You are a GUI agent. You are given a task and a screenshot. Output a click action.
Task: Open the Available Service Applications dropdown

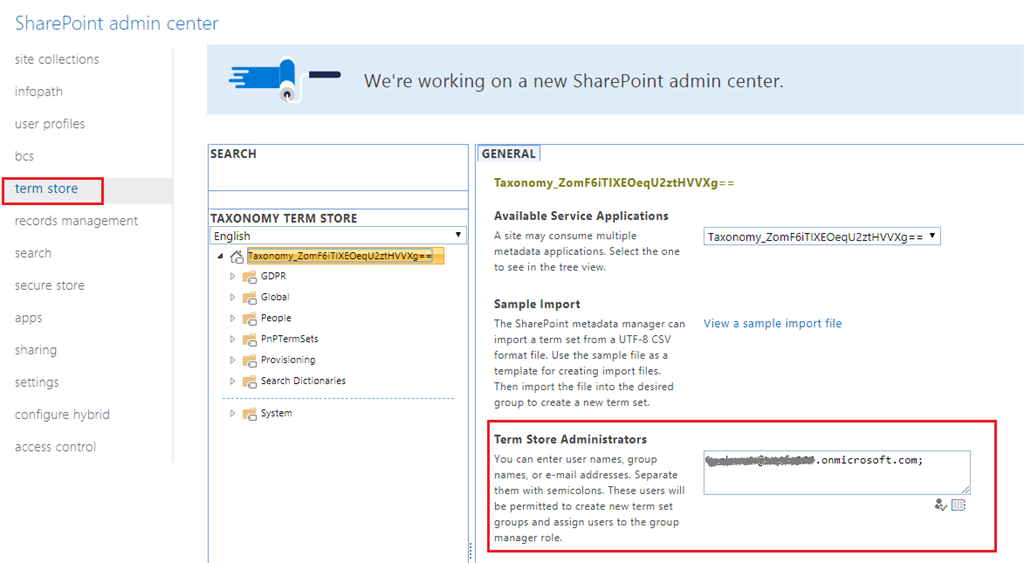coord(822,237)
